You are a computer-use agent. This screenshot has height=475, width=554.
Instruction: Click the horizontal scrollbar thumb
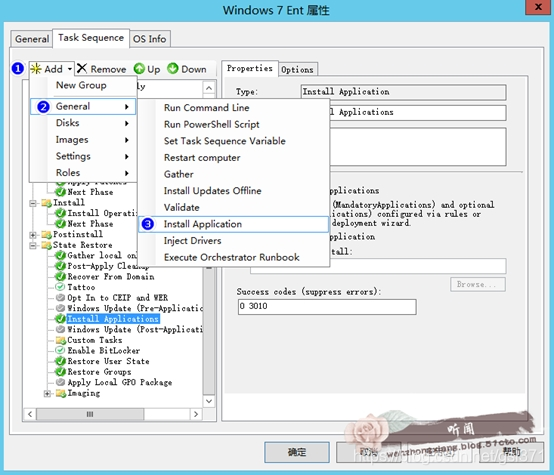(90, 414)
